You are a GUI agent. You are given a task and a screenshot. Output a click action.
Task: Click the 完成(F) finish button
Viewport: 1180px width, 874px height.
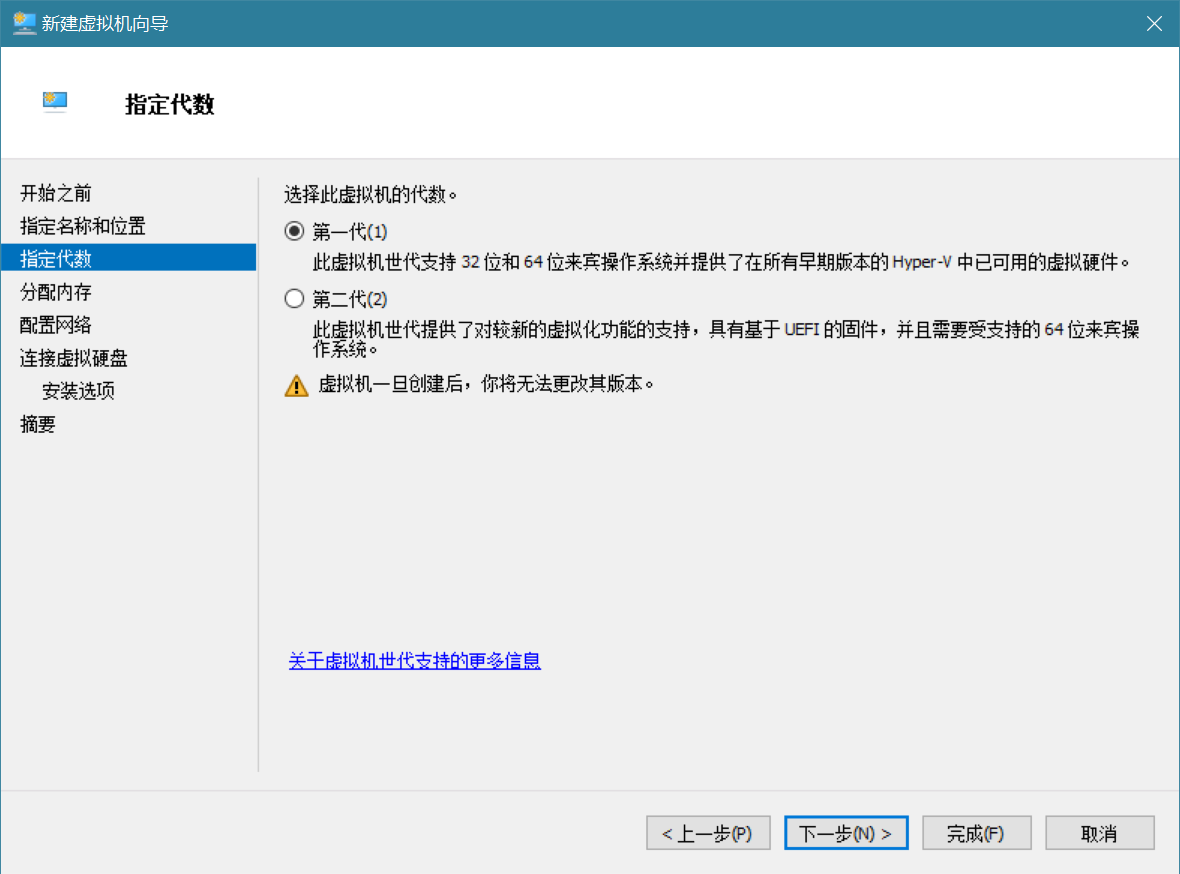[975, 833]
